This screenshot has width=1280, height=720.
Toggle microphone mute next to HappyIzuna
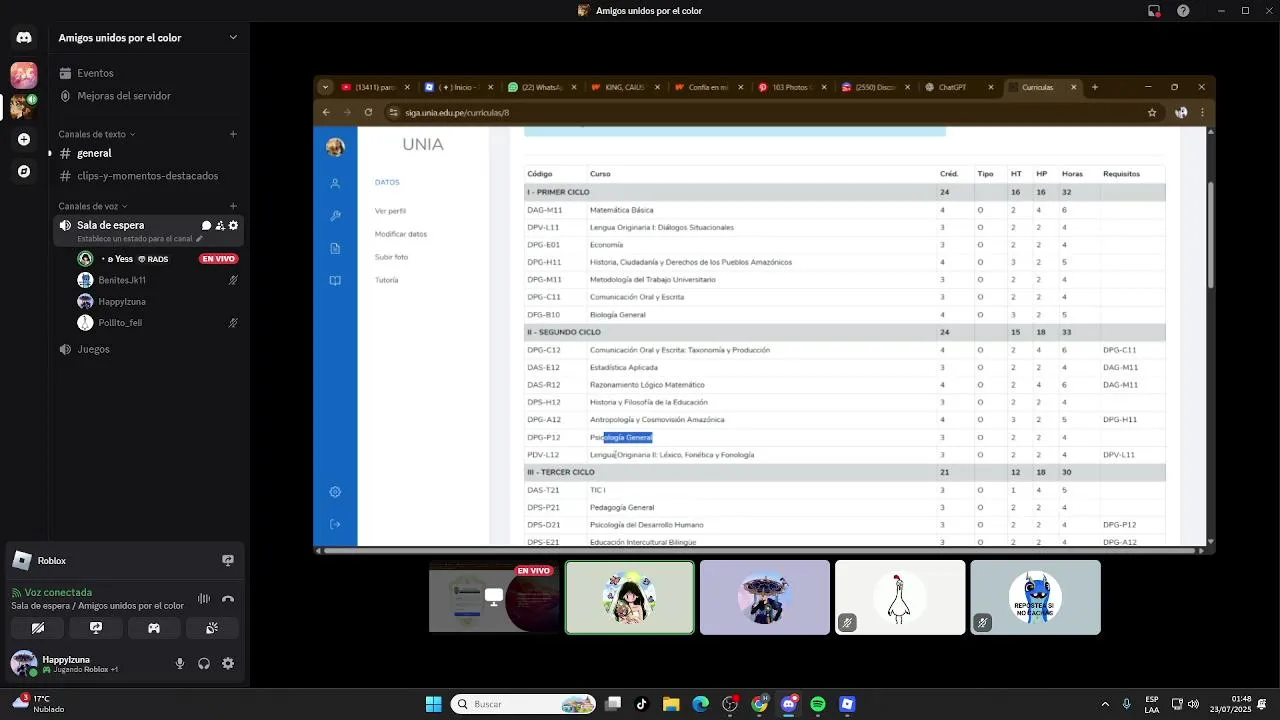[x=180, y=663]
